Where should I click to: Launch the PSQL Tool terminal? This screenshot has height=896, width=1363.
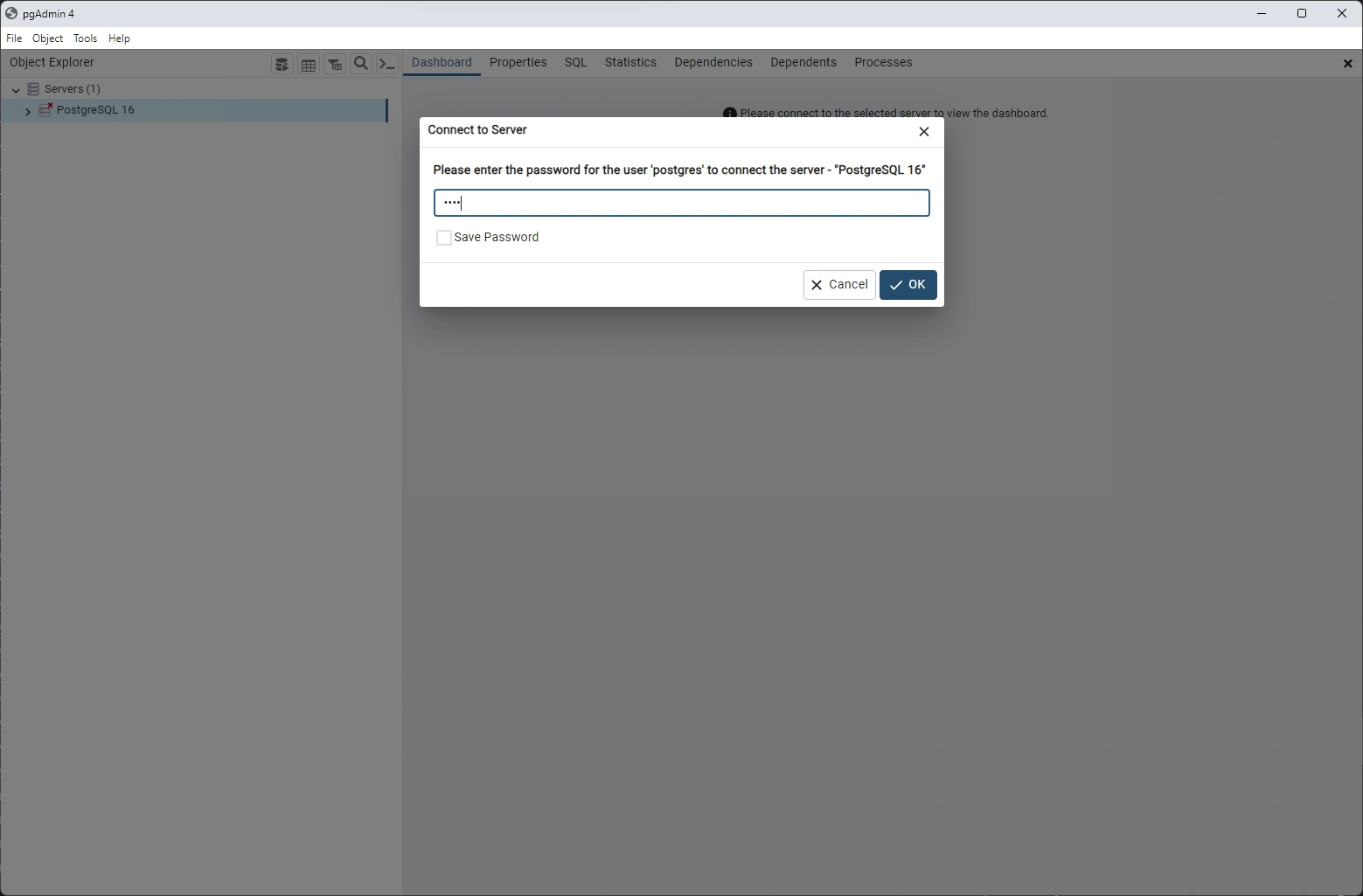(387, 63)
